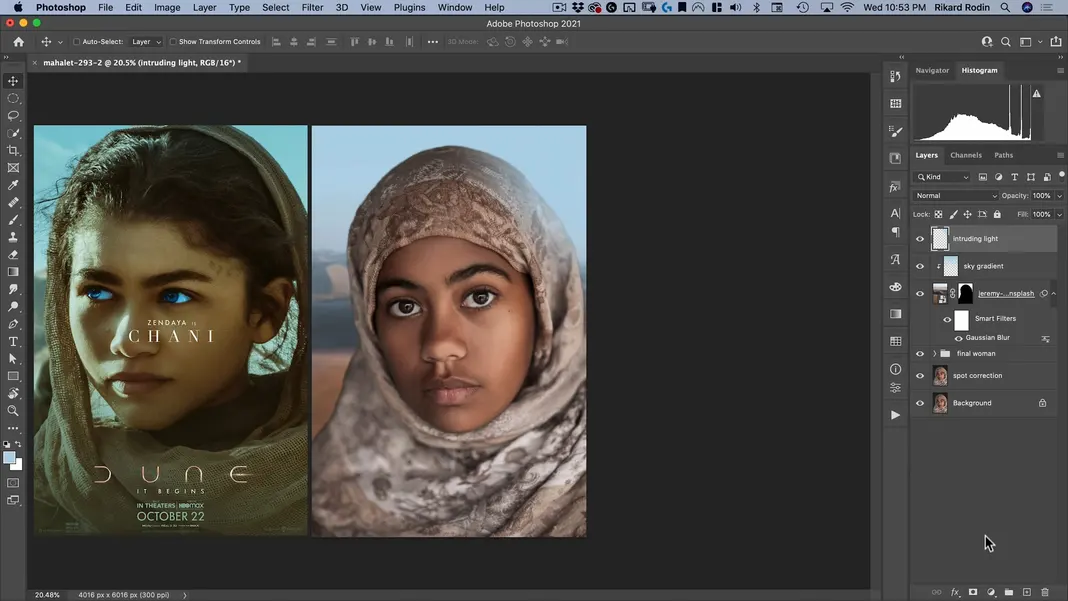Image resolution: width=1068 pixels, height=601 pixels.
Task: Select the Horizontal Type tool
Action: [13, 341]
